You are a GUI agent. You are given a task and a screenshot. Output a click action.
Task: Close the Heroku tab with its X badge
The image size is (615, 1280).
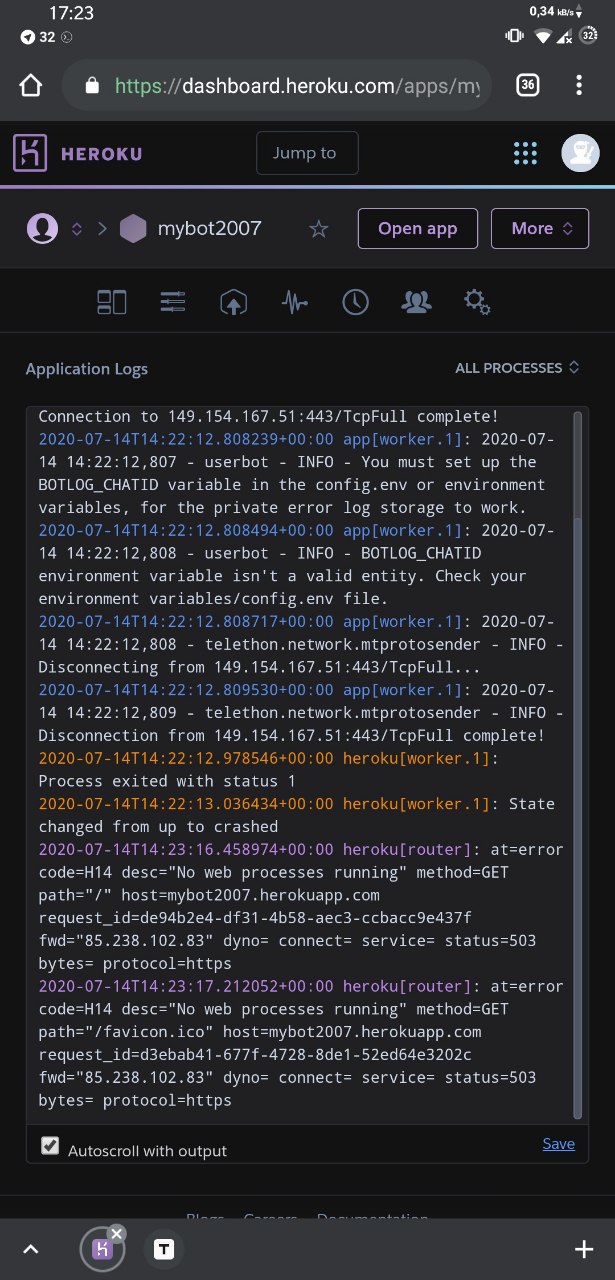click(x=116, y=1234)
